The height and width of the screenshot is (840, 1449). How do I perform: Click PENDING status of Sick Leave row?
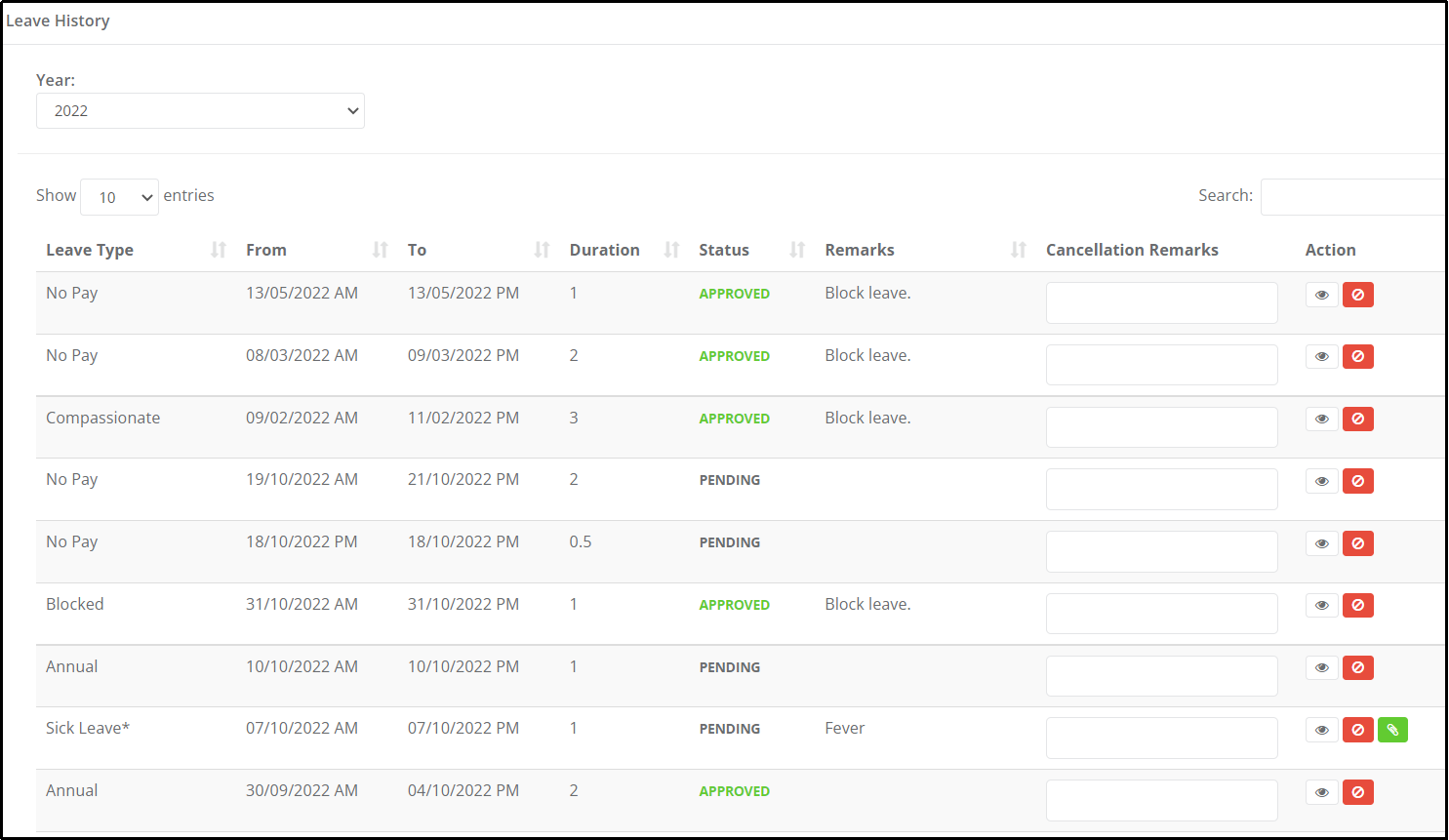click(729, 729)
